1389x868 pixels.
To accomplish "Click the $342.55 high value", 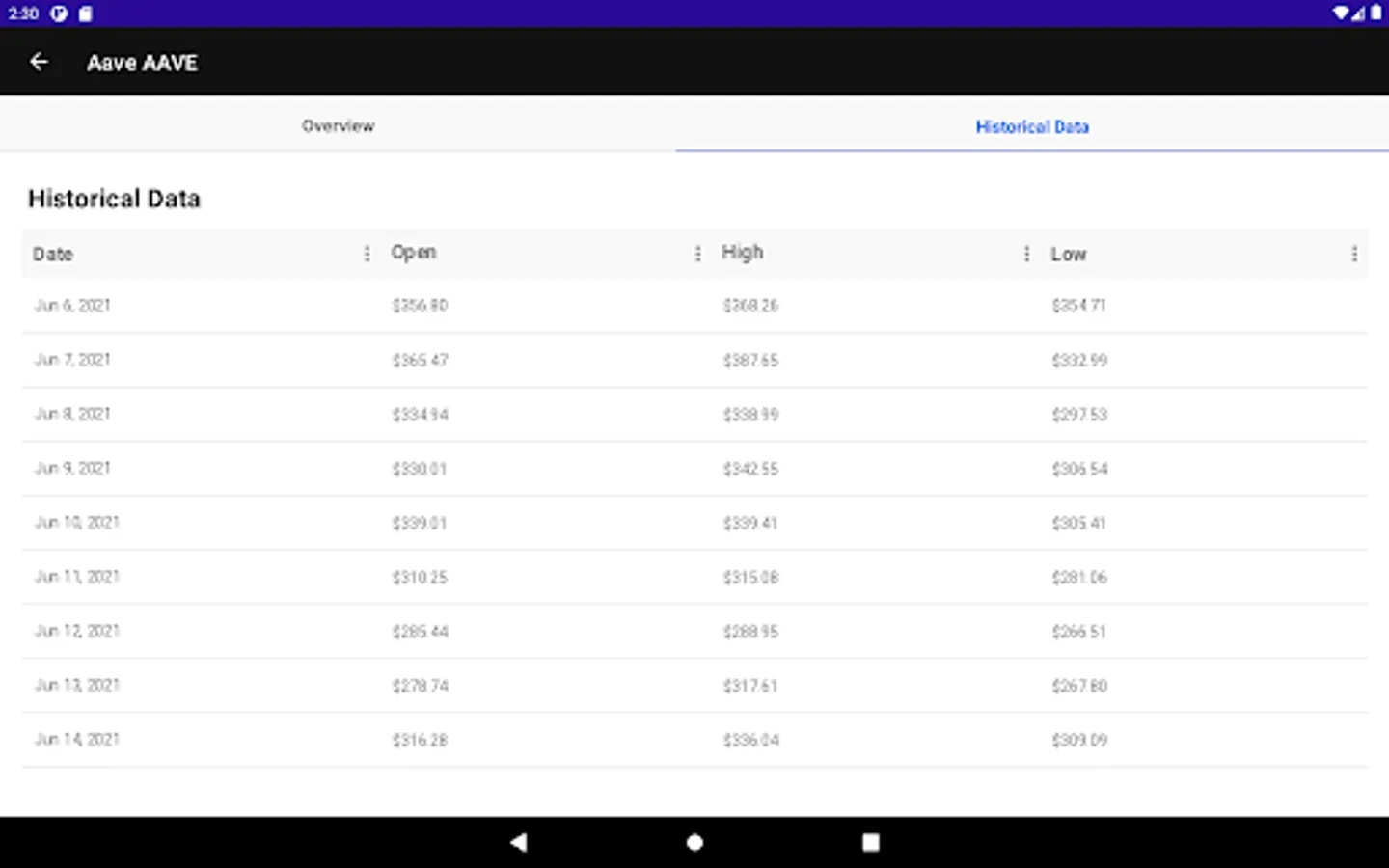I will [750, 469].
